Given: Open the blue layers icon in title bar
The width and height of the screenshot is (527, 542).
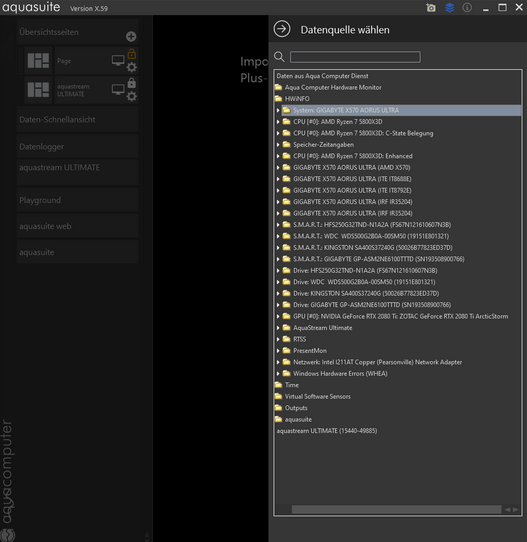Looking at the screenshot, I should (450, 7).
